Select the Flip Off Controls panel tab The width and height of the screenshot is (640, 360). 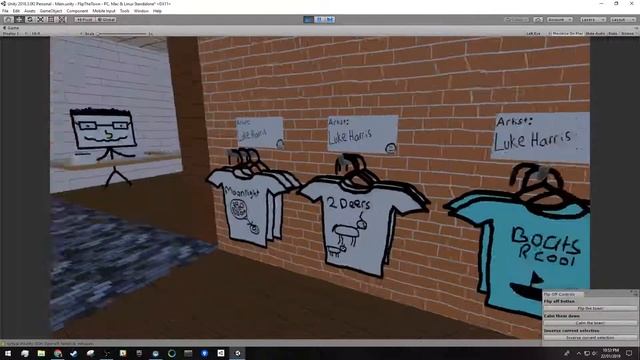pyautogui.click(x=563, y=294)
